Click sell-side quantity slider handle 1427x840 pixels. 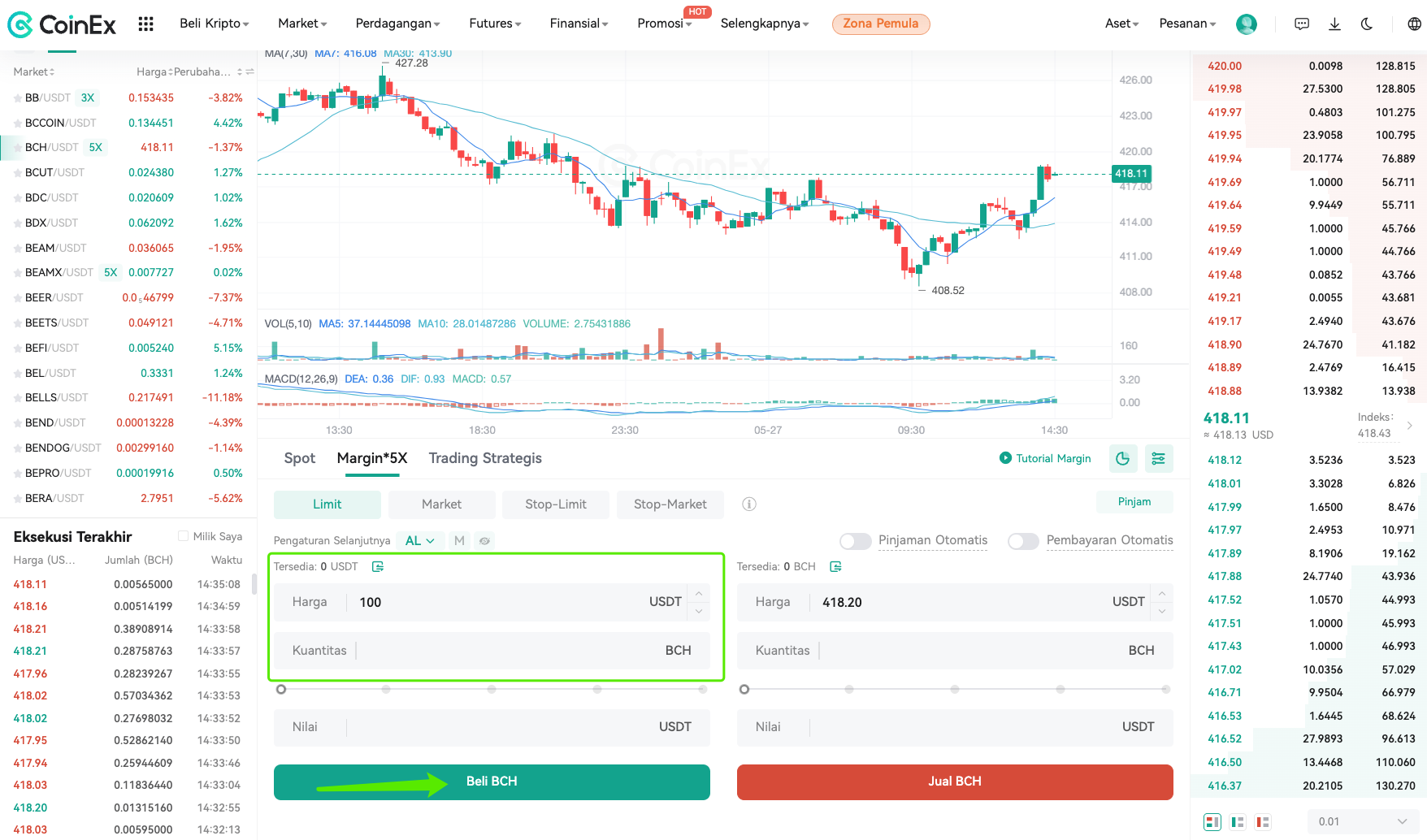(x=744, y=689)
